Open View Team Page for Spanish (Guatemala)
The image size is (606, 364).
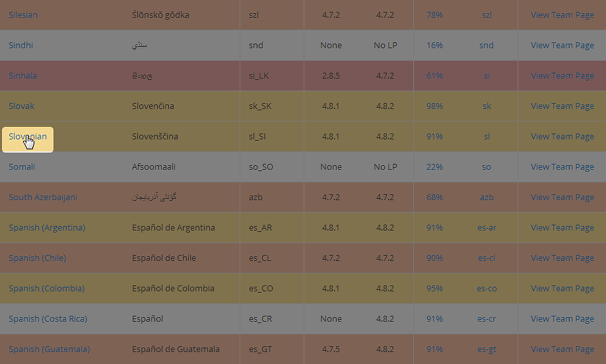tap(562, 349)
